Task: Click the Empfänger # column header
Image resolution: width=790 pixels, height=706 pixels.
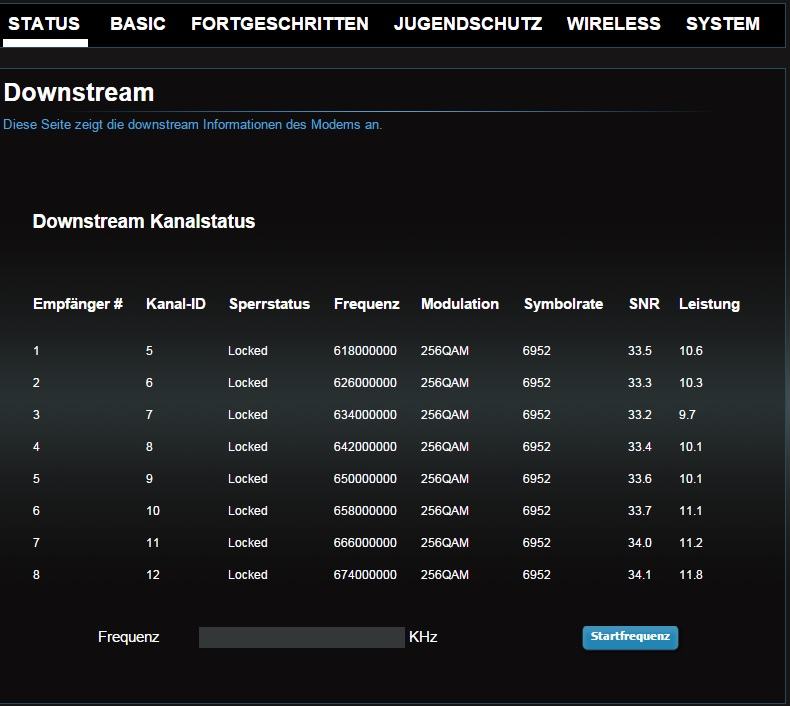Action: click(x=78, y=304)
